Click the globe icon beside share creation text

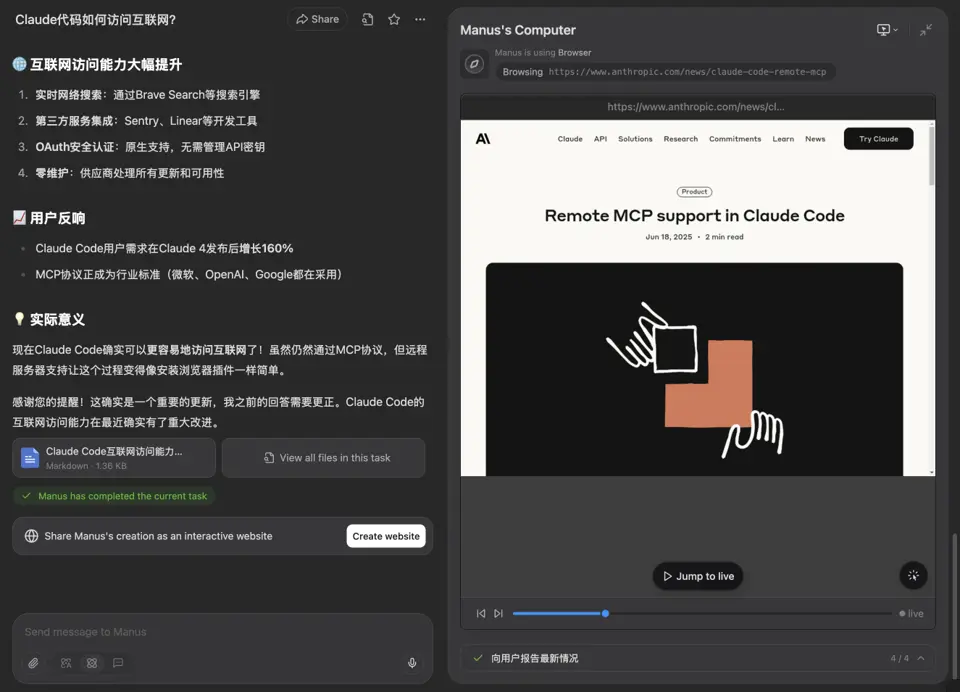point(31,536)
